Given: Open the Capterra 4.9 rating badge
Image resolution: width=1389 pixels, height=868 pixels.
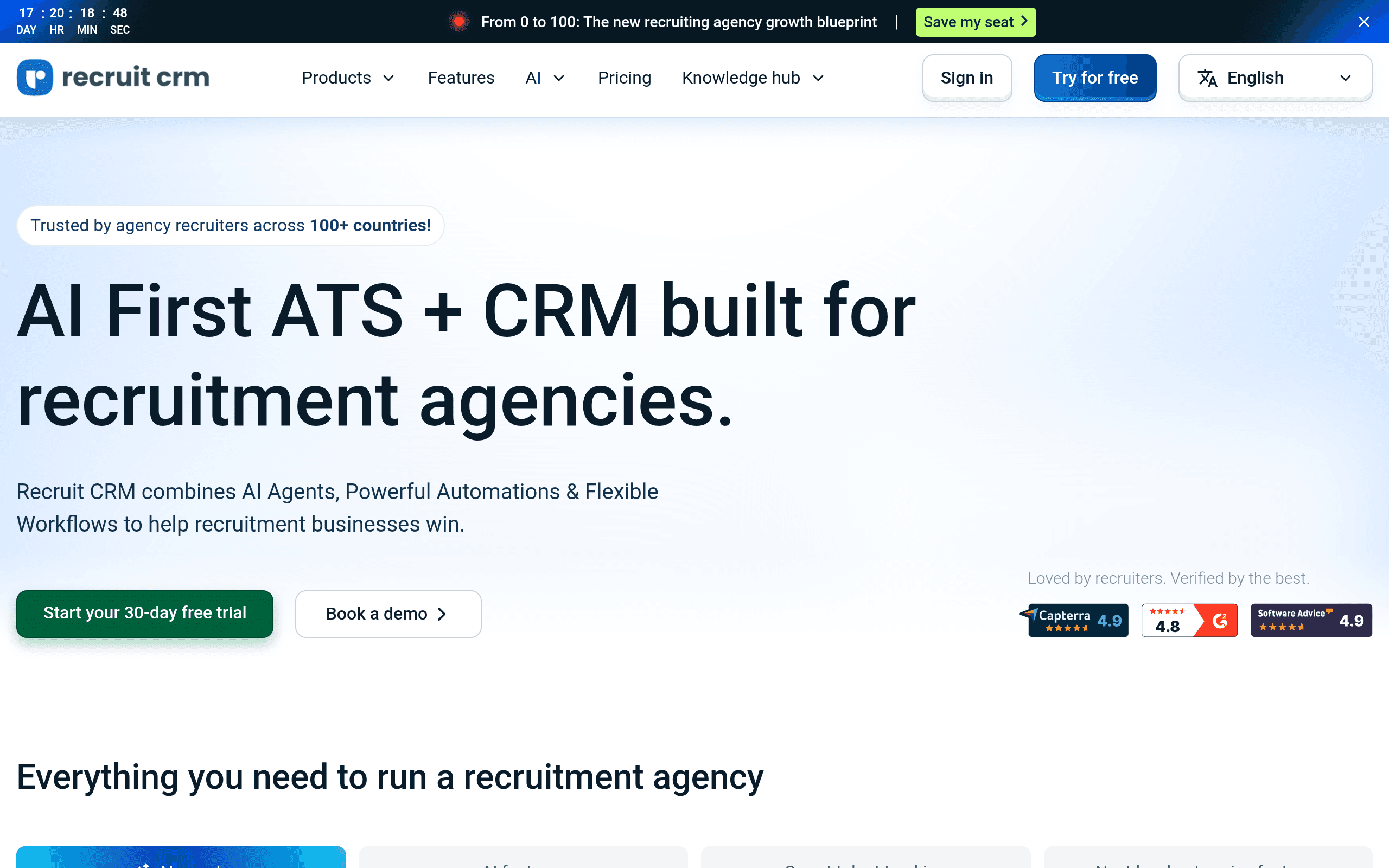Looking at the screenshot, I should (1074, 620).
